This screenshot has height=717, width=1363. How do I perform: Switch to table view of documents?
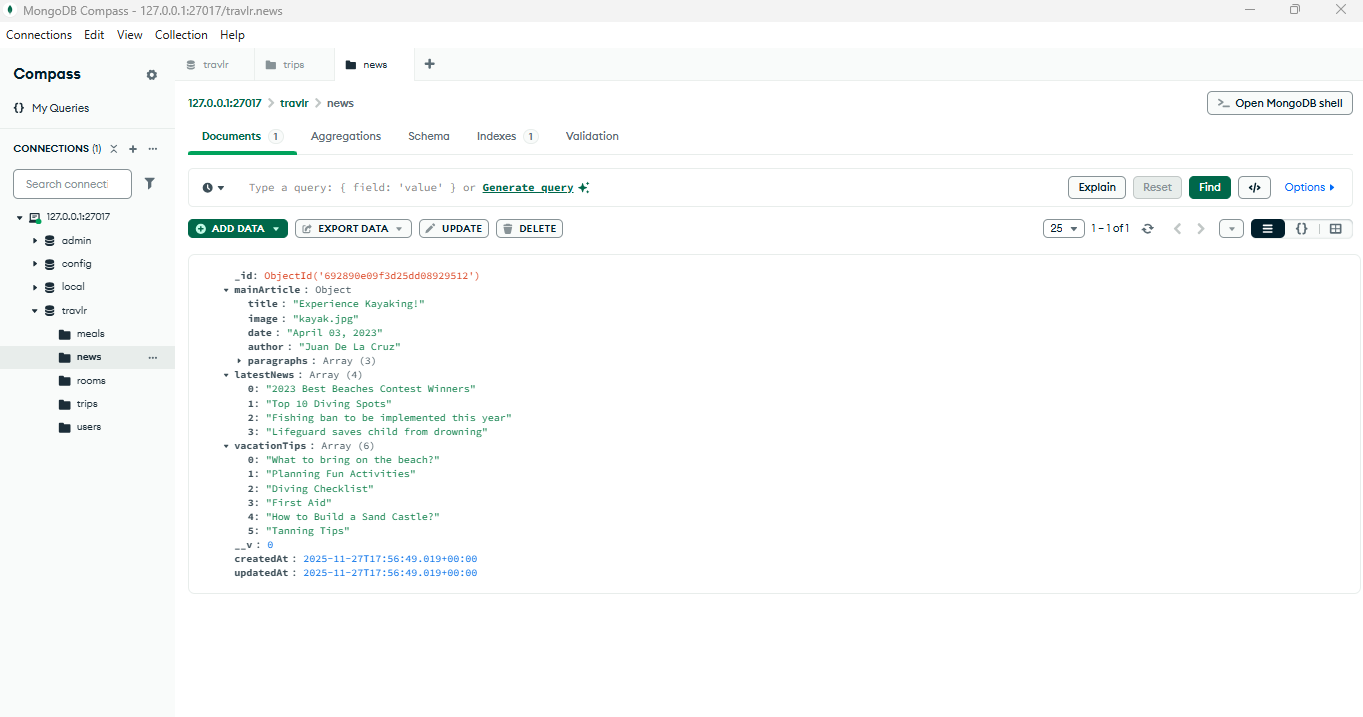coord(1335,229)
